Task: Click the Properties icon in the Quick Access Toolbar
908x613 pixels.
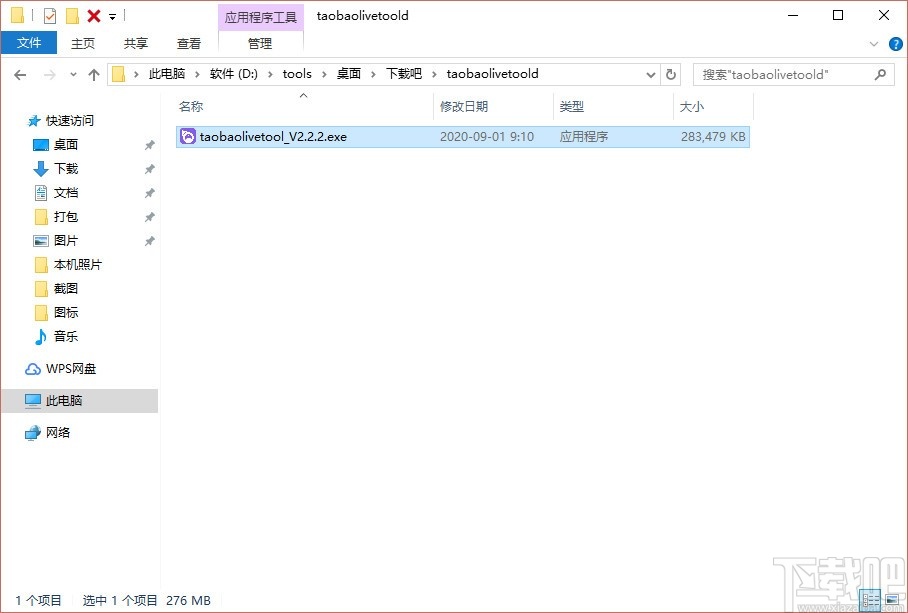Action: pyautogui.click(x=48, y=15)
